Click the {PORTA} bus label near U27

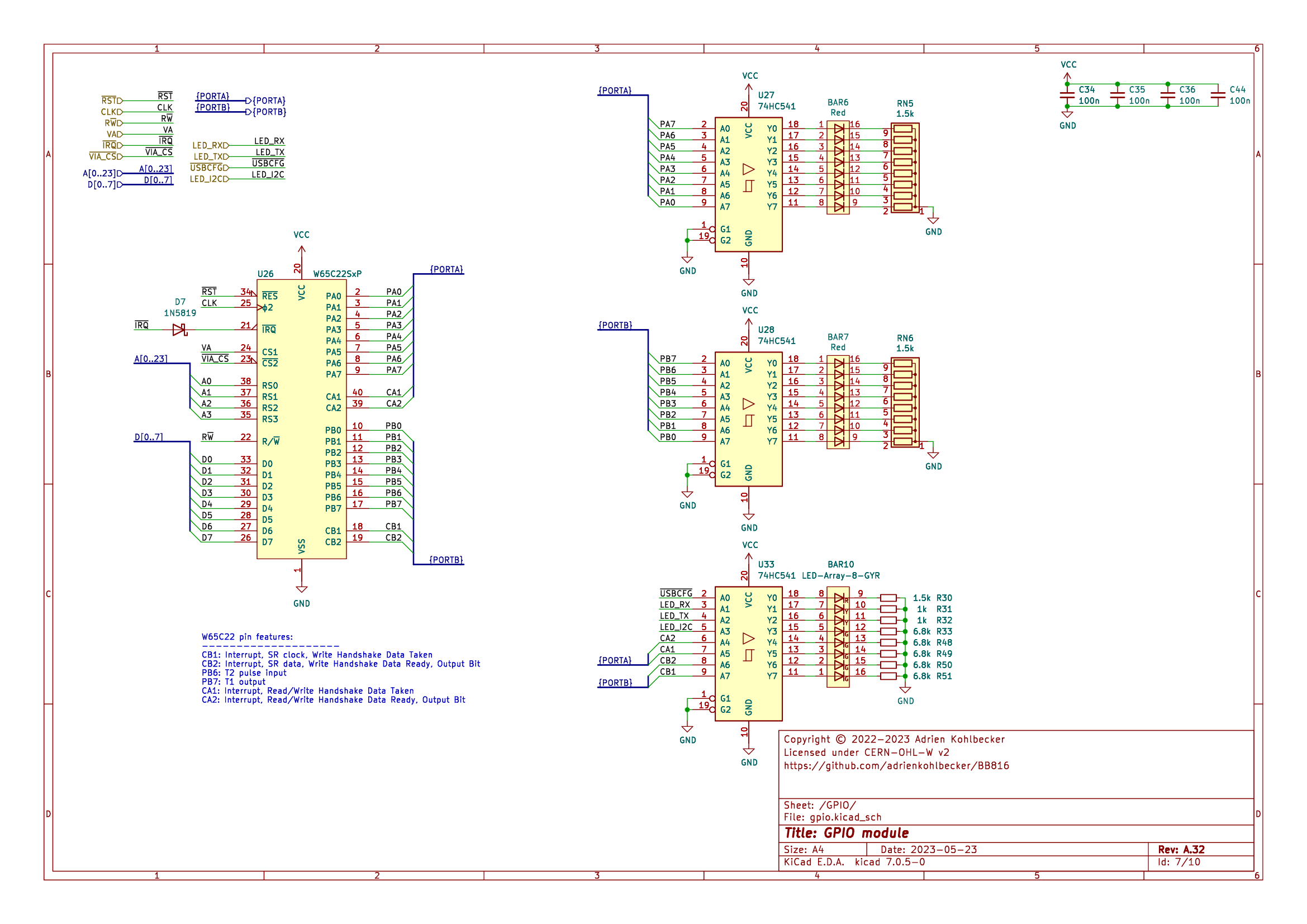click(615, 91)
